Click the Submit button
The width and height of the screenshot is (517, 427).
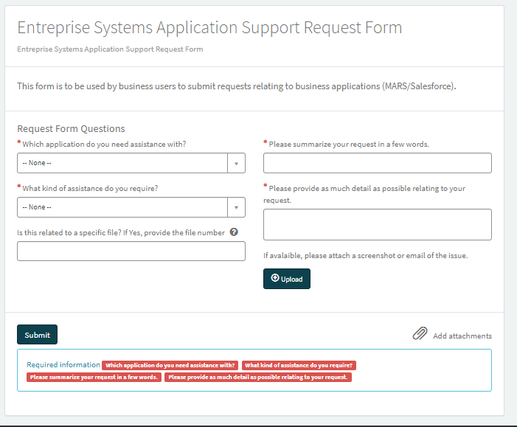point(37,334)
